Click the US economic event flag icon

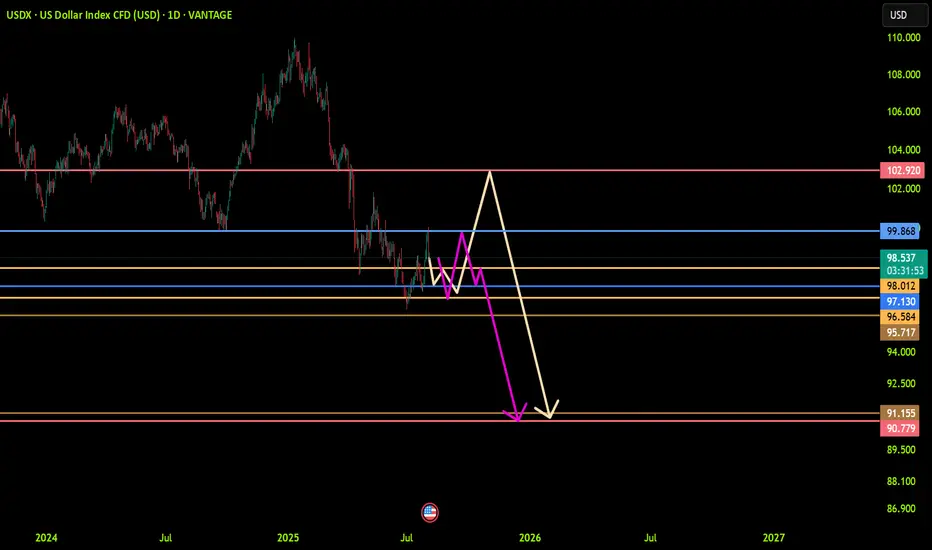pos(430,512)
